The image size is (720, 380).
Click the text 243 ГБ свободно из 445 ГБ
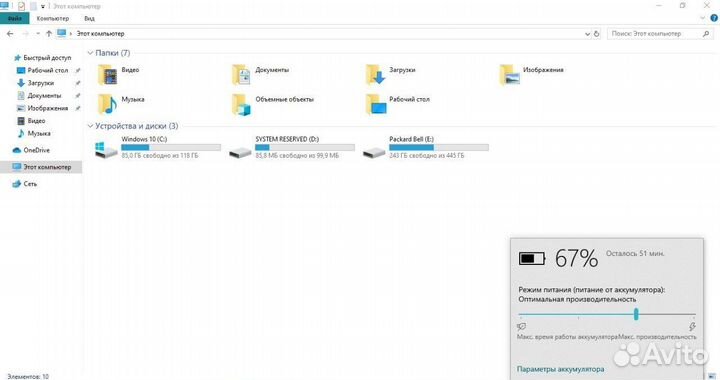coord(427,156)
